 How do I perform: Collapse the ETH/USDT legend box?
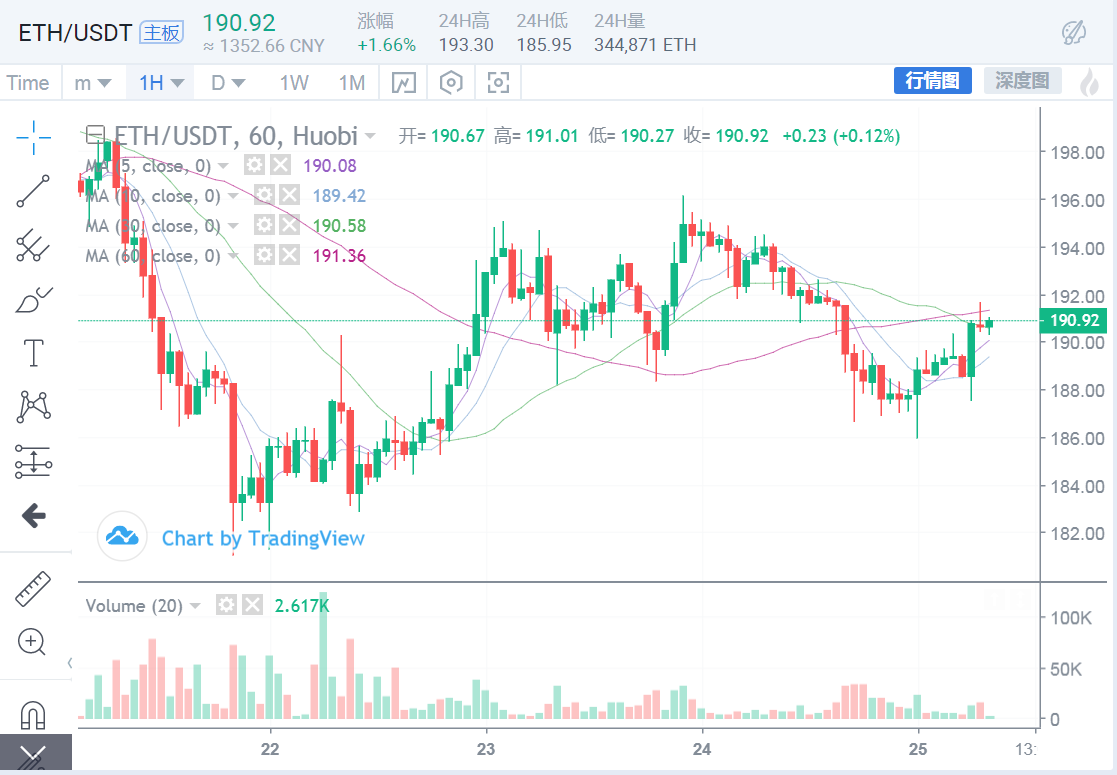[x=95, y=135]
